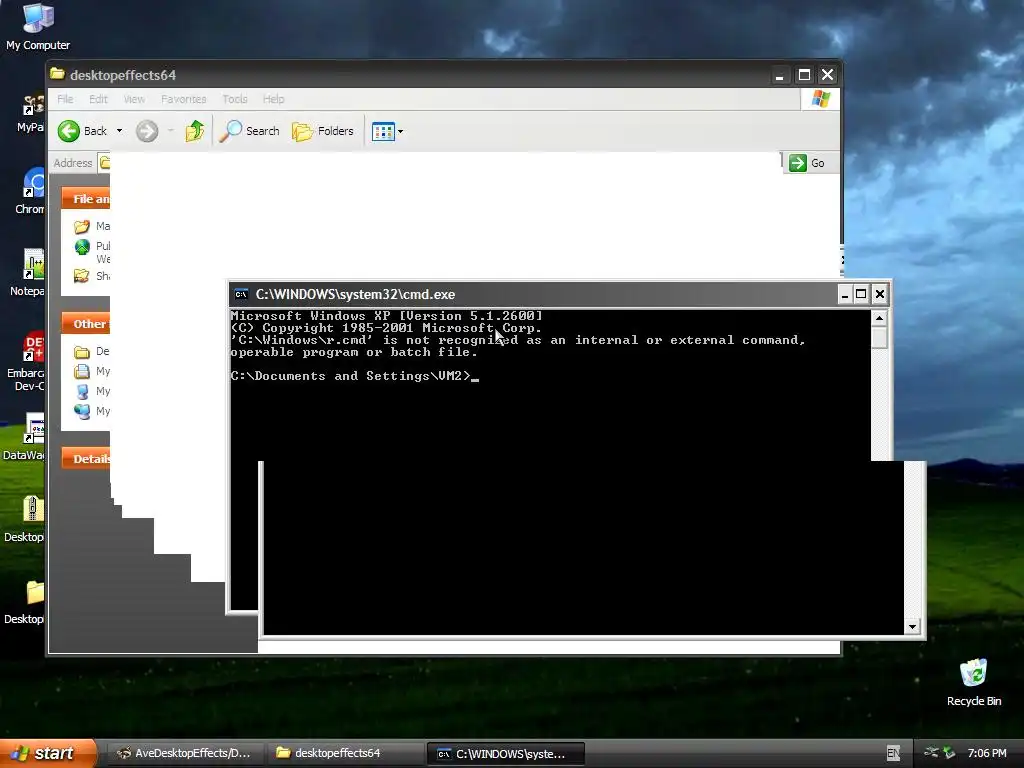This screenshot has height=768, width=1024.
Task: Click cmd scrollbar thumb
Action: click(880, 338)
